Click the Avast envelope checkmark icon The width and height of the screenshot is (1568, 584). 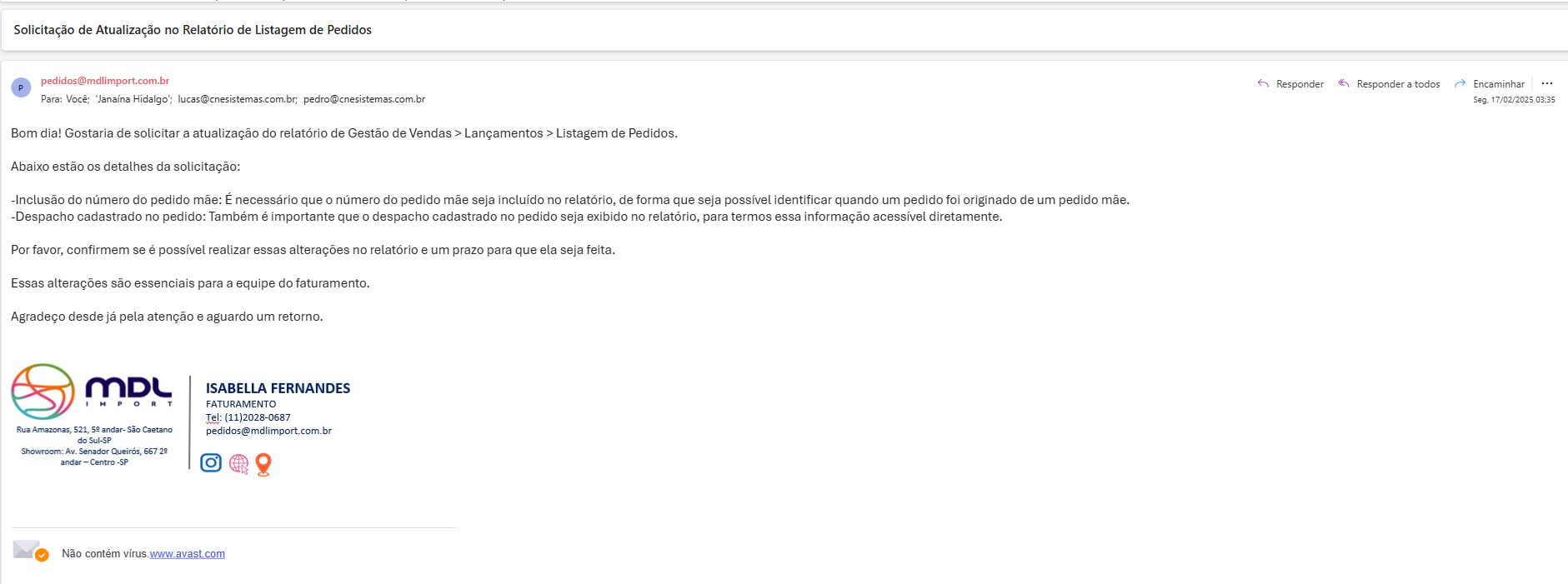pos(31,551)
